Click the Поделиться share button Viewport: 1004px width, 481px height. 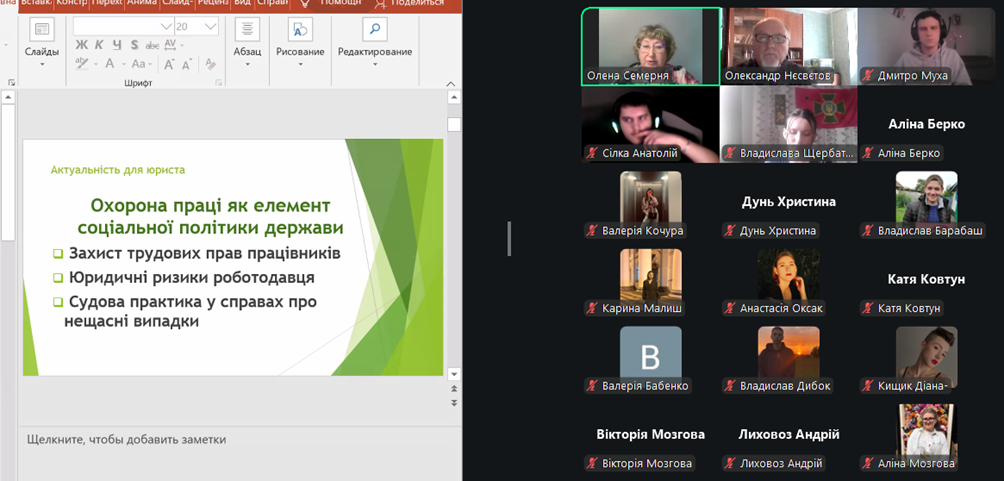(x=410, y=3)
